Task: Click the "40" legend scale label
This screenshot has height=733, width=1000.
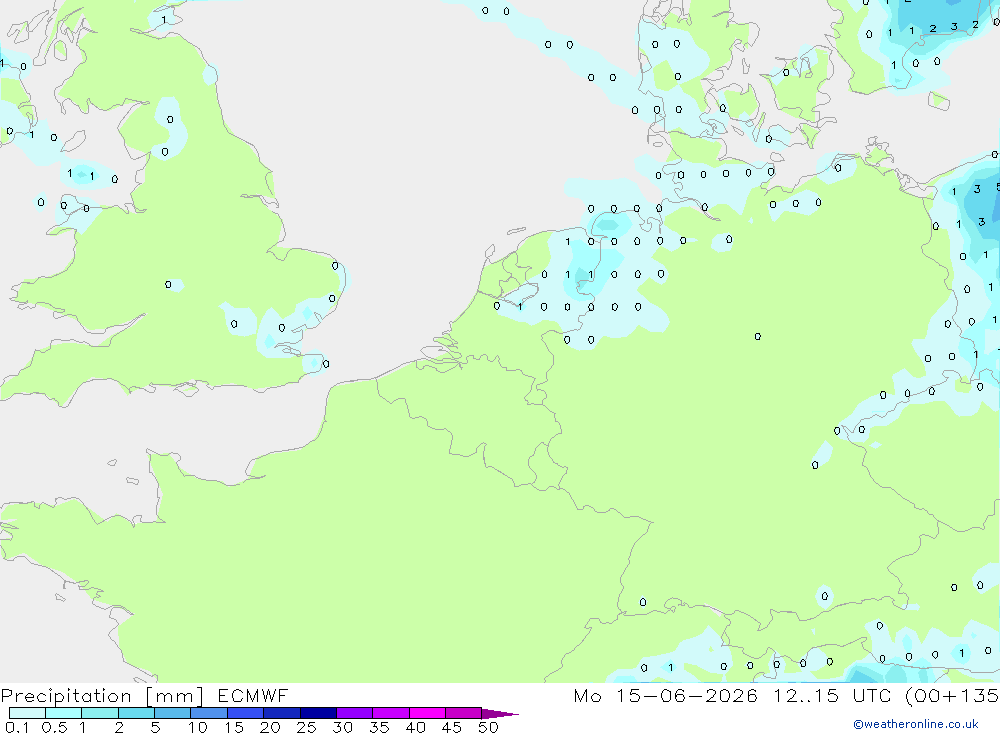Action: [416, 727]
